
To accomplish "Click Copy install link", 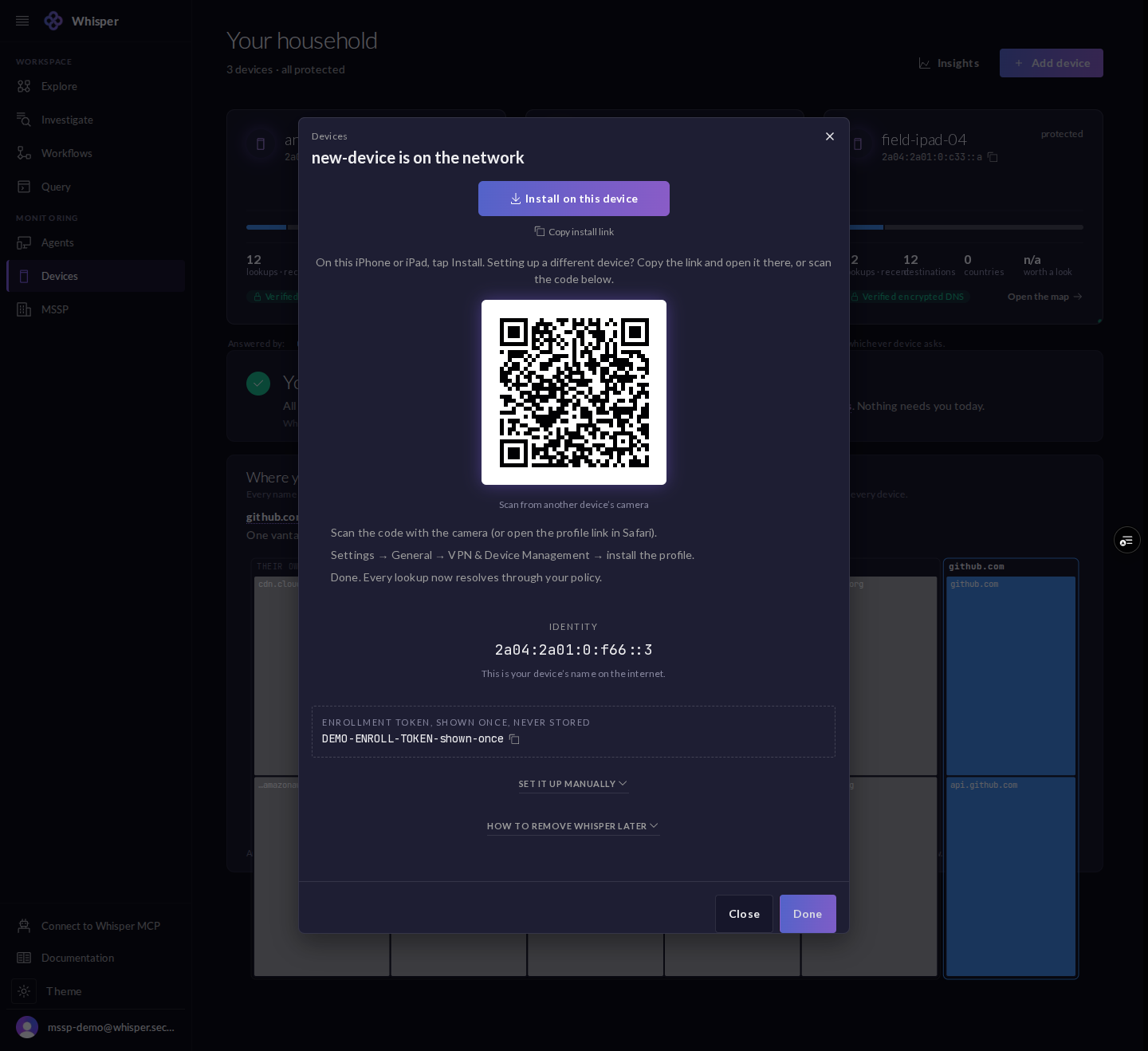I will [574, 232].
